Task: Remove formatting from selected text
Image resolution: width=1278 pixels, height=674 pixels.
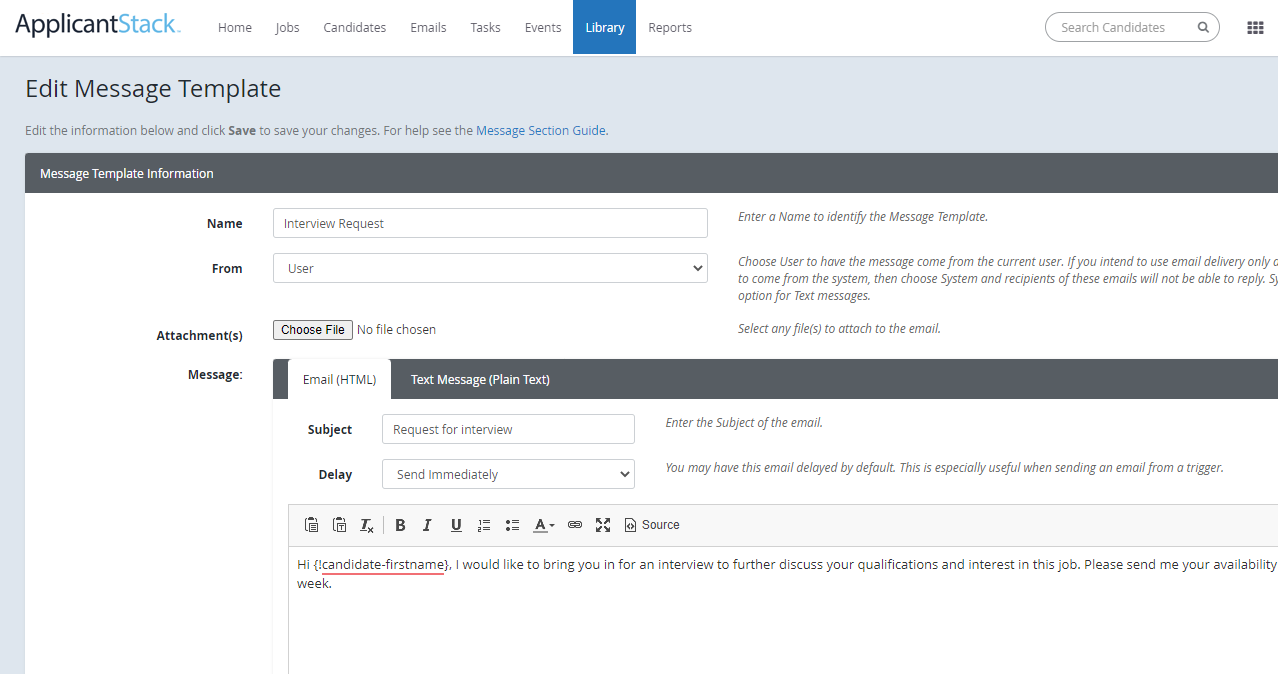Action: coord(367,524)
